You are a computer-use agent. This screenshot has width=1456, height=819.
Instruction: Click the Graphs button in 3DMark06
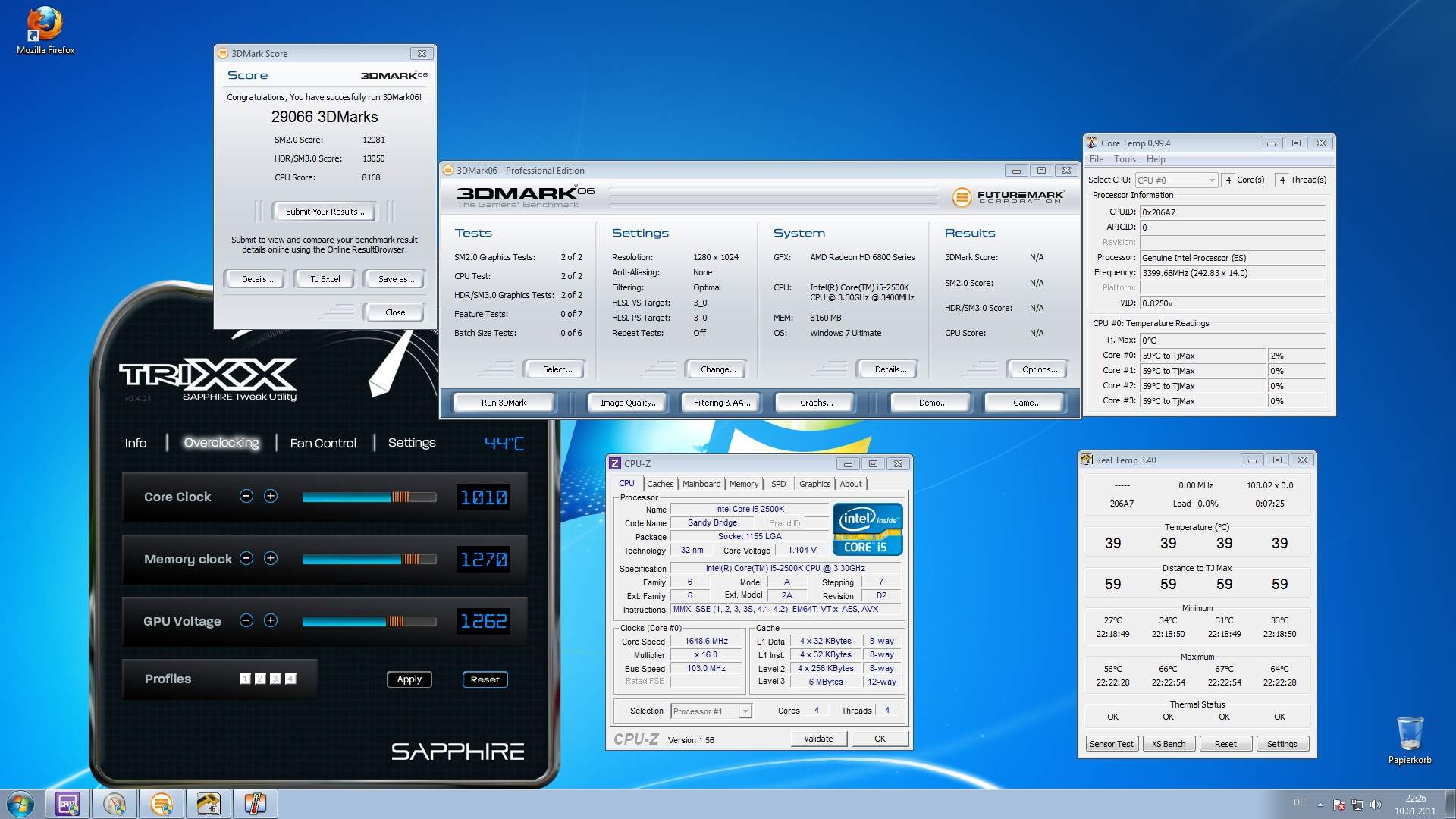816,403
